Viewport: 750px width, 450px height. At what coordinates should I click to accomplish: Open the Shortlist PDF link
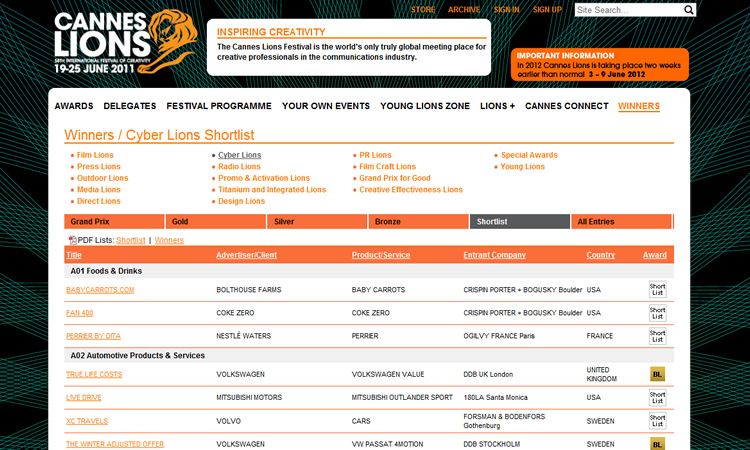click(130, 240)
